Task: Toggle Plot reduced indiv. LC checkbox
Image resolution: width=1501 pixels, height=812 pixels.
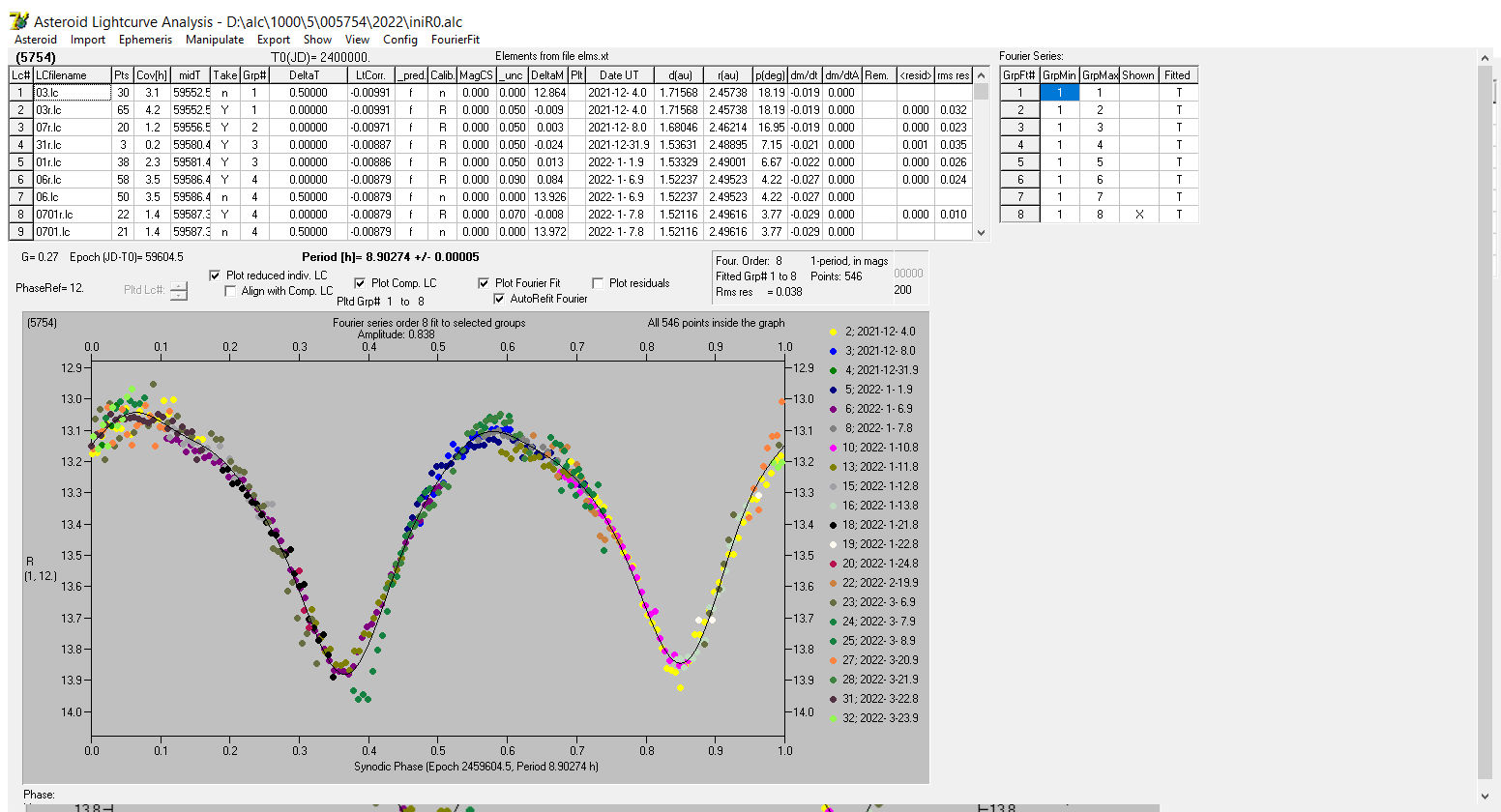Action: [x=215, y=275]
